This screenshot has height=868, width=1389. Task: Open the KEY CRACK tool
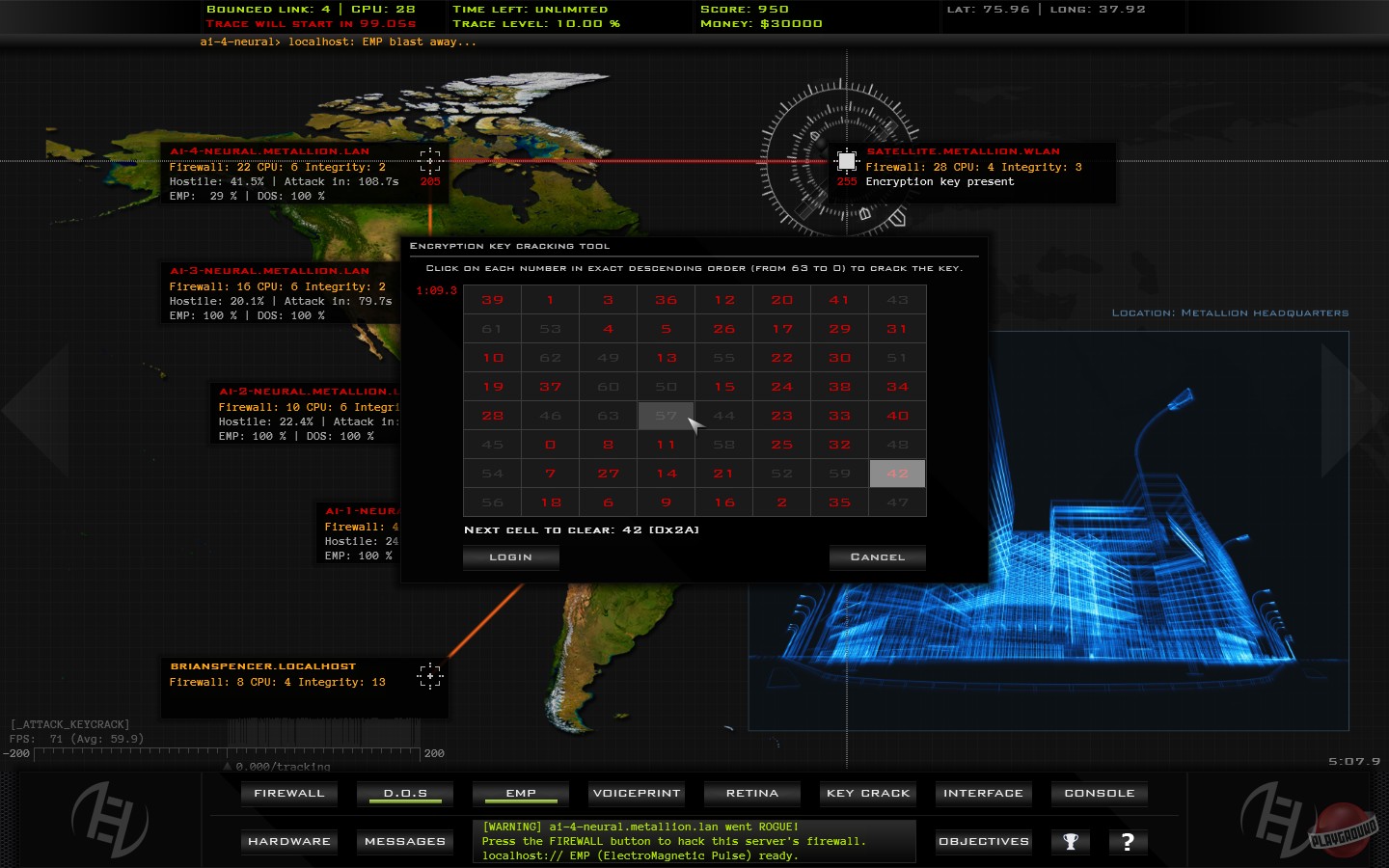pos(868,793)
